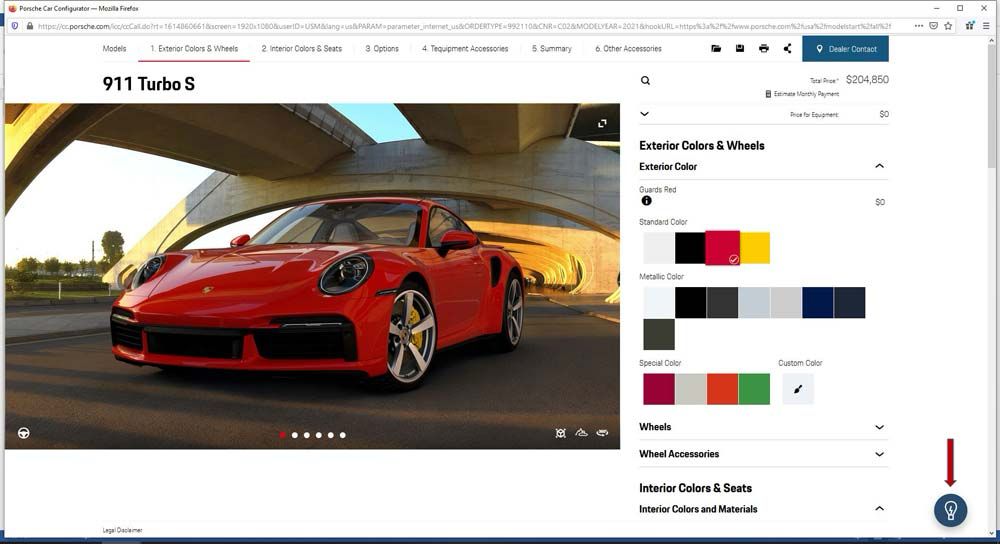Click the Dealer Contact button

click(x=845, y=48)
